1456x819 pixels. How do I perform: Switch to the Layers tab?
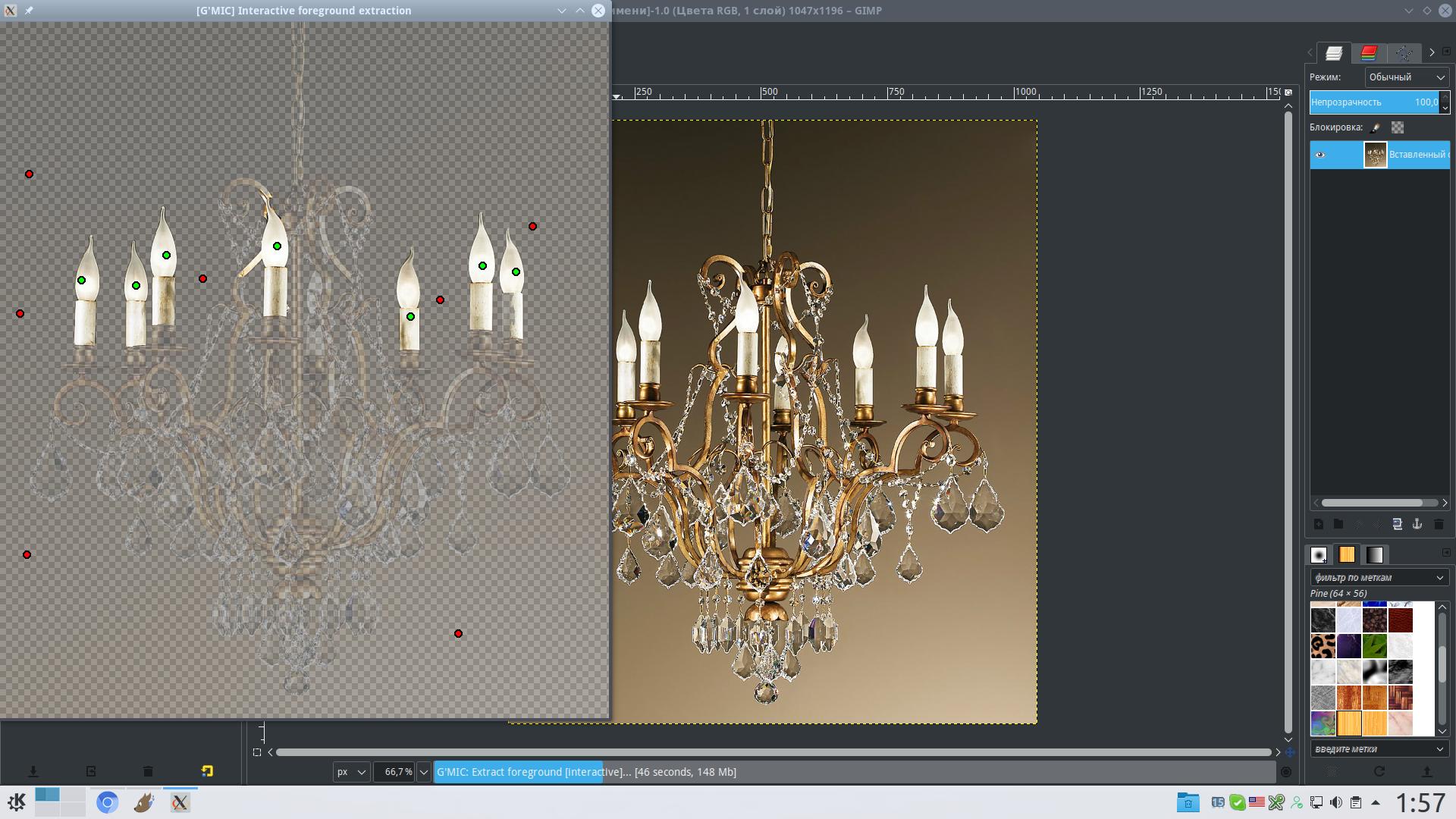[1334, 52]
